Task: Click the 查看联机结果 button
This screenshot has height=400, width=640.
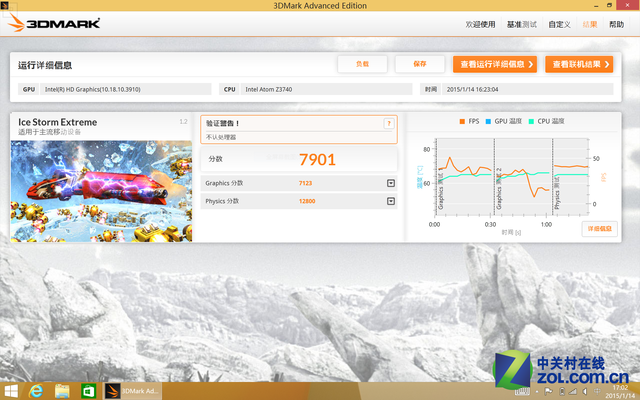Action: click(x=579, y=64)
